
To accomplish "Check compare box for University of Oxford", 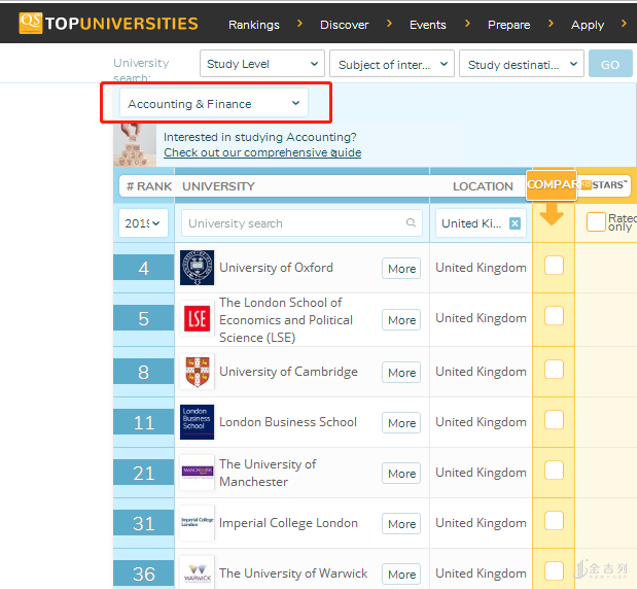I will tap(554, 265).
